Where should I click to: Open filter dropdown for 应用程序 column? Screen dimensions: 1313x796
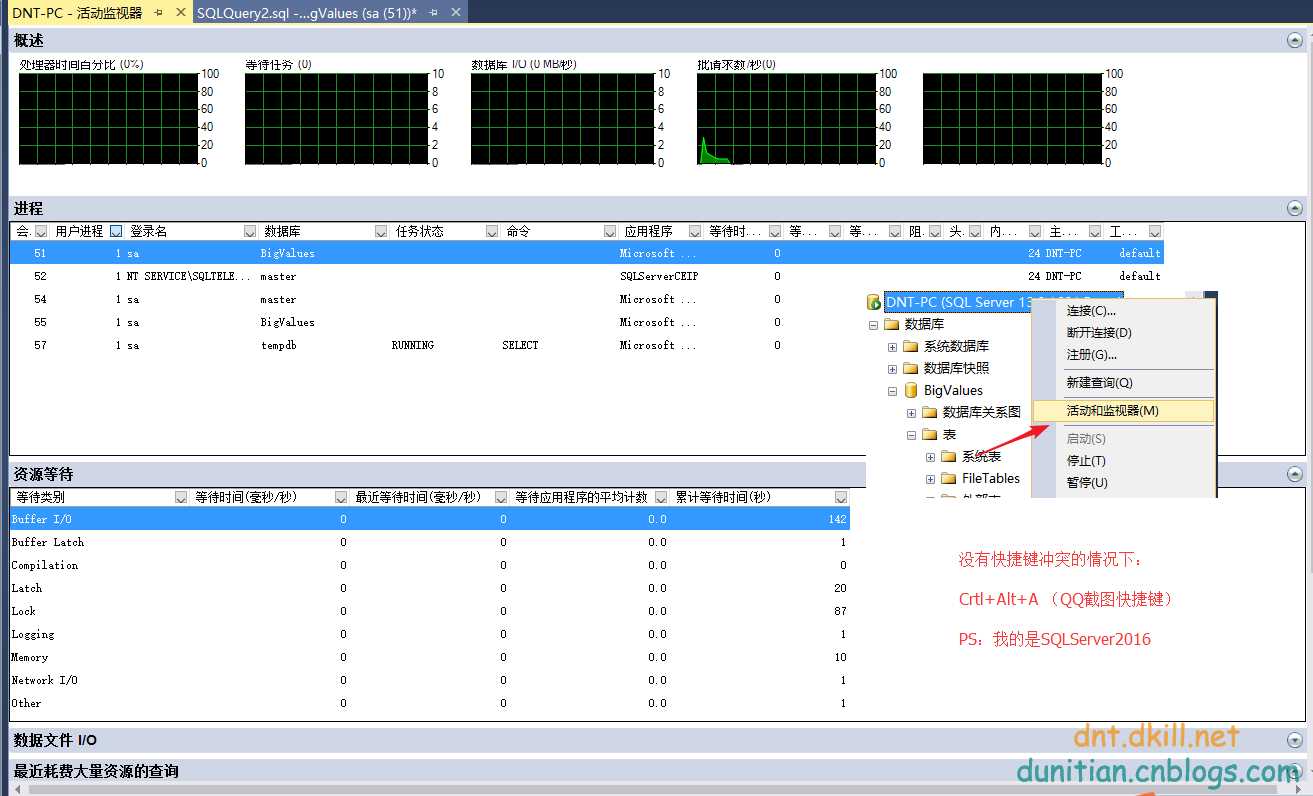[x=695, y=231]
